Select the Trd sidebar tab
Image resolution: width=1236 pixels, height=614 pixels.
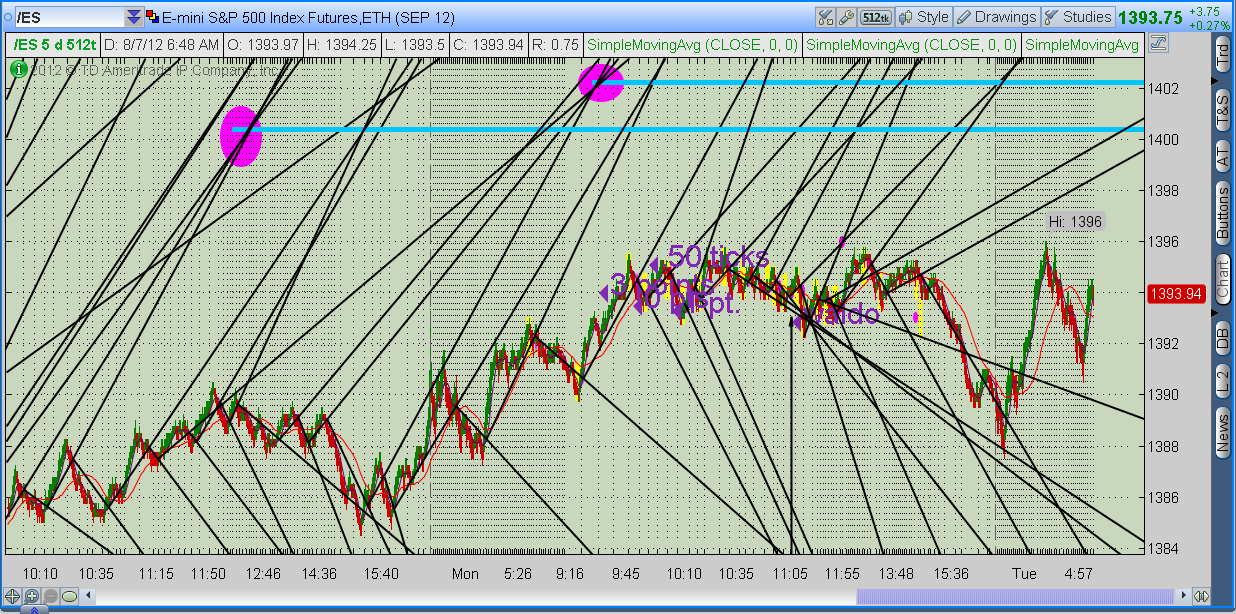tap(1222, 55)
